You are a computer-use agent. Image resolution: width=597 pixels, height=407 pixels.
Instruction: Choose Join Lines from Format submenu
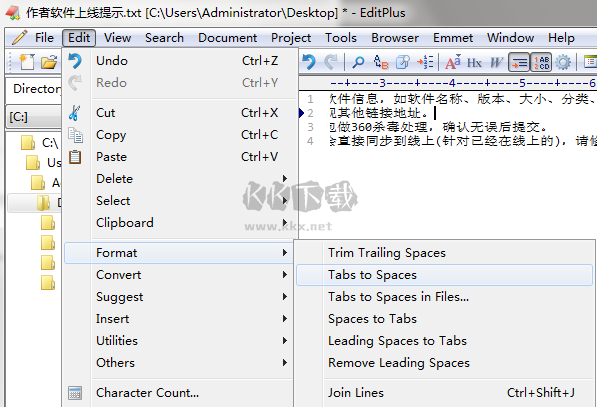[x=444, y=393]
